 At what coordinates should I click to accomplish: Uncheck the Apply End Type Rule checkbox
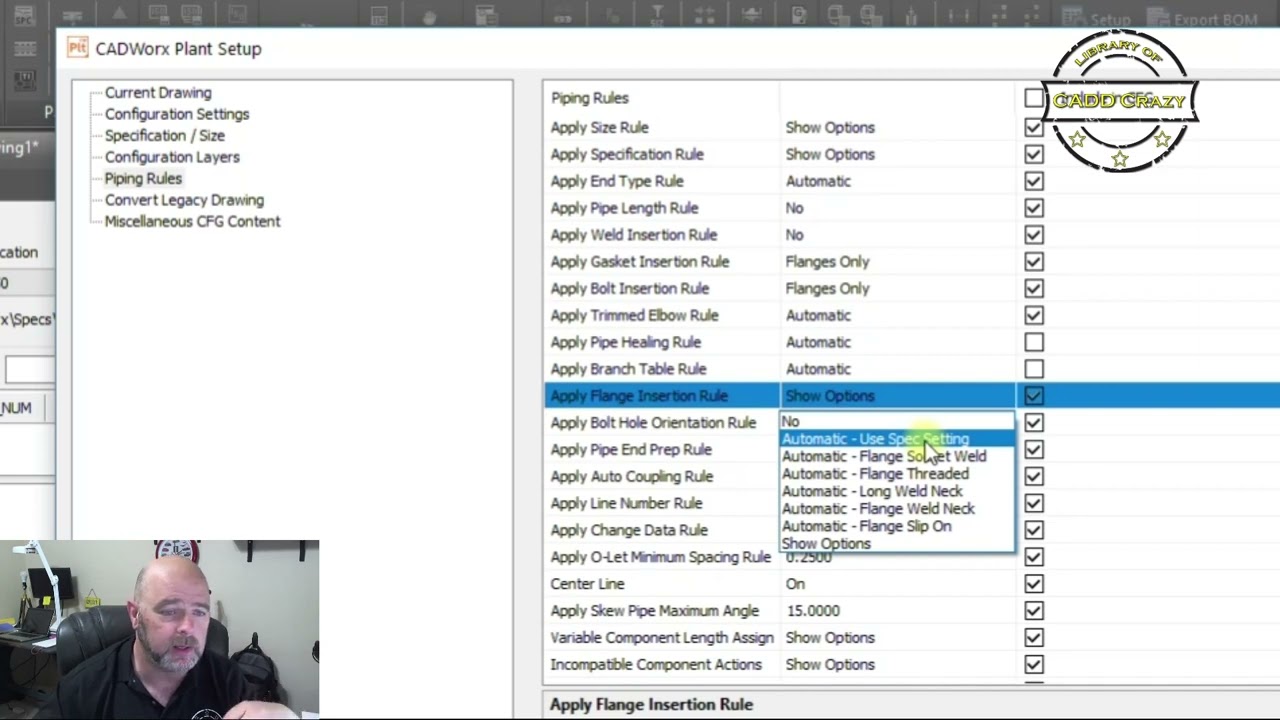click(1034, 181)
